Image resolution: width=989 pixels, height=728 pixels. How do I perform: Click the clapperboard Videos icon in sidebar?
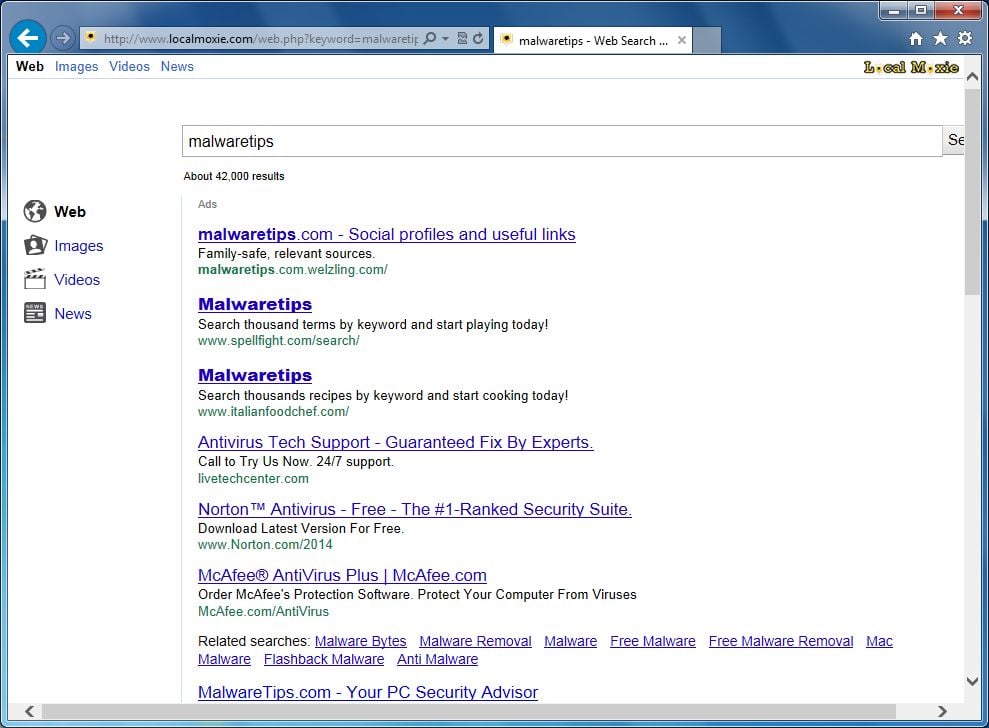point(35,279)
